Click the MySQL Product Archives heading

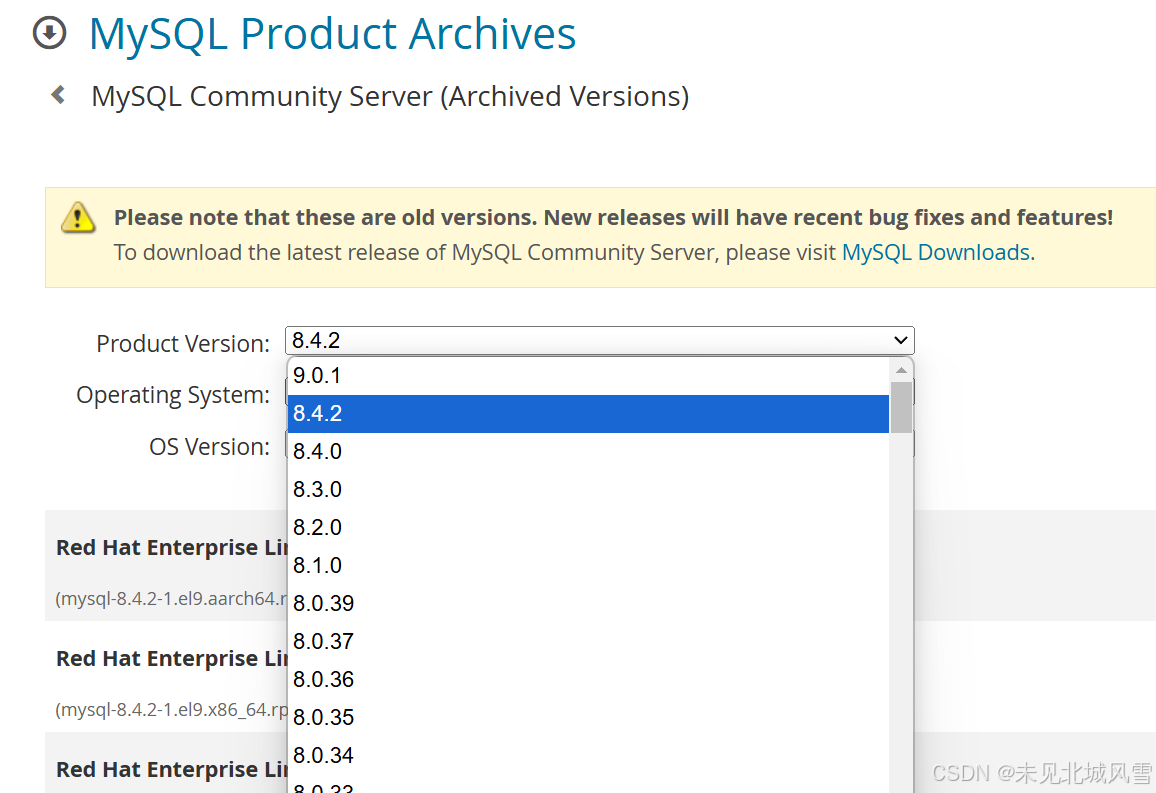point(332,34)
